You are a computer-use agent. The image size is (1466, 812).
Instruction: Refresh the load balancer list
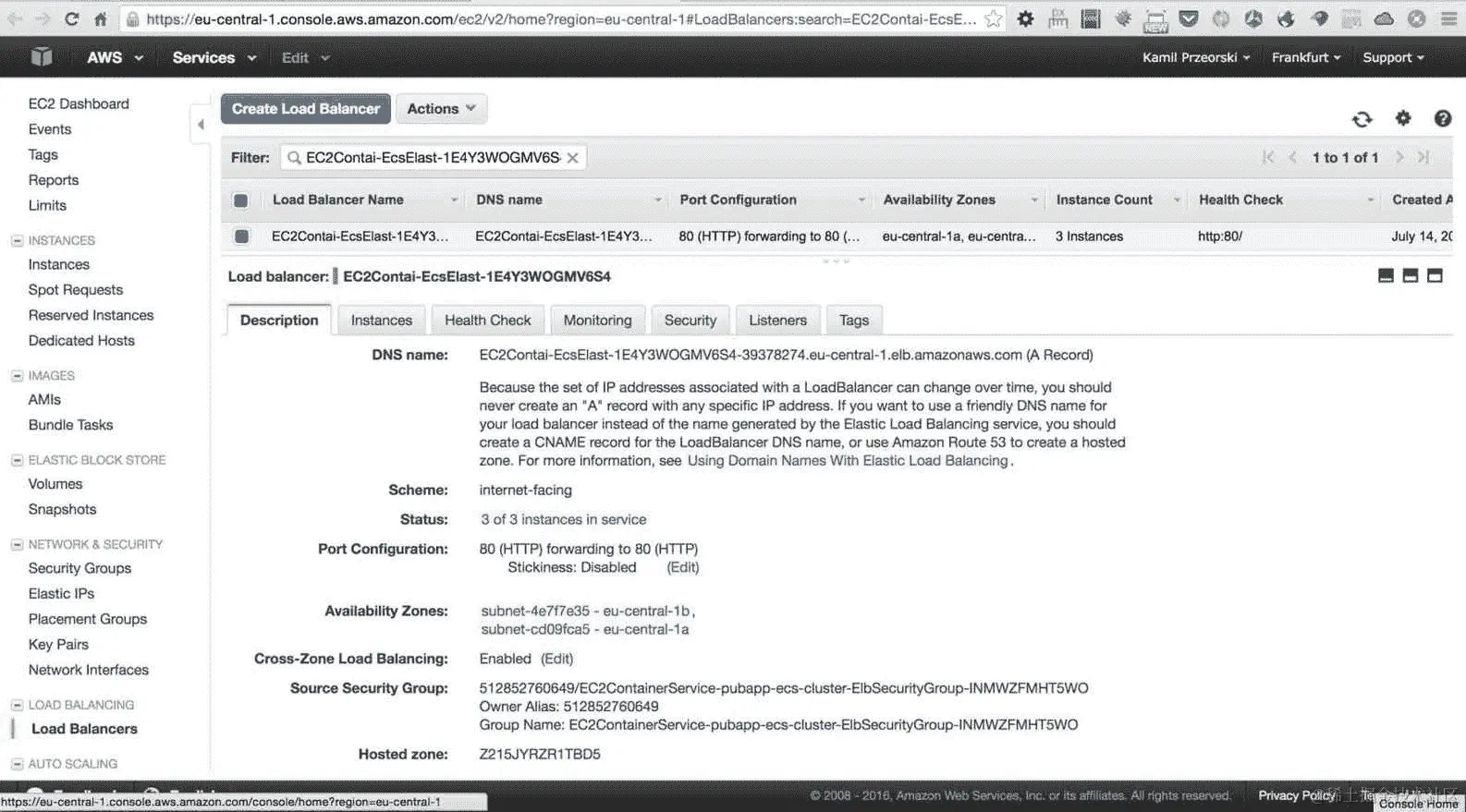[1362, 118]
